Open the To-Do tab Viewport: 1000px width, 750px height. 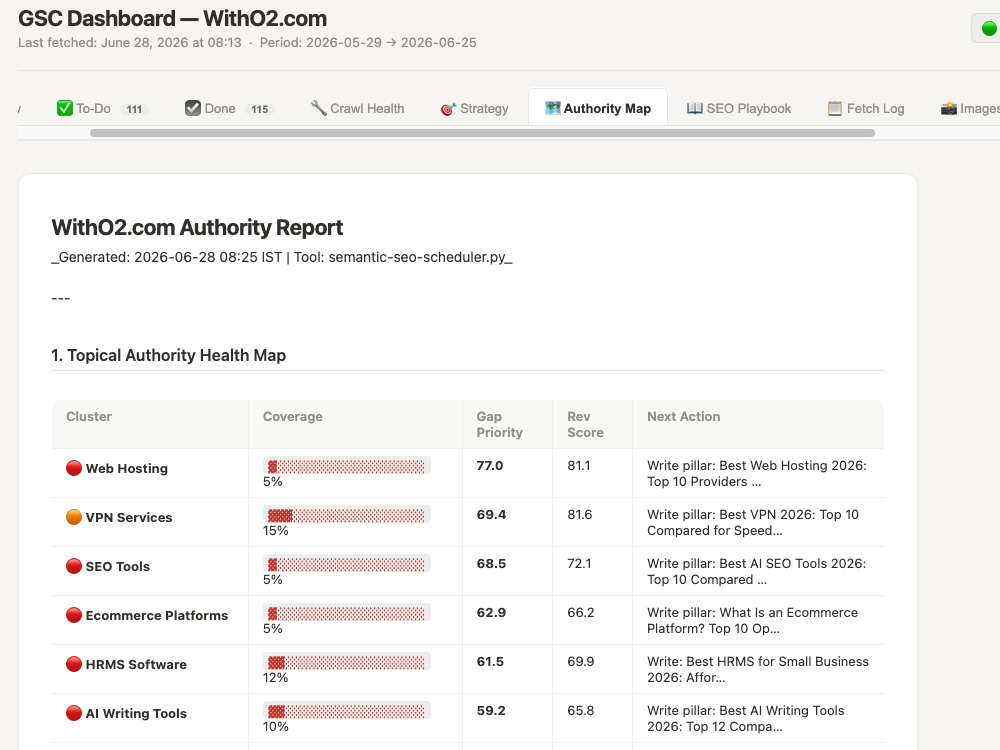pos(102,108)
